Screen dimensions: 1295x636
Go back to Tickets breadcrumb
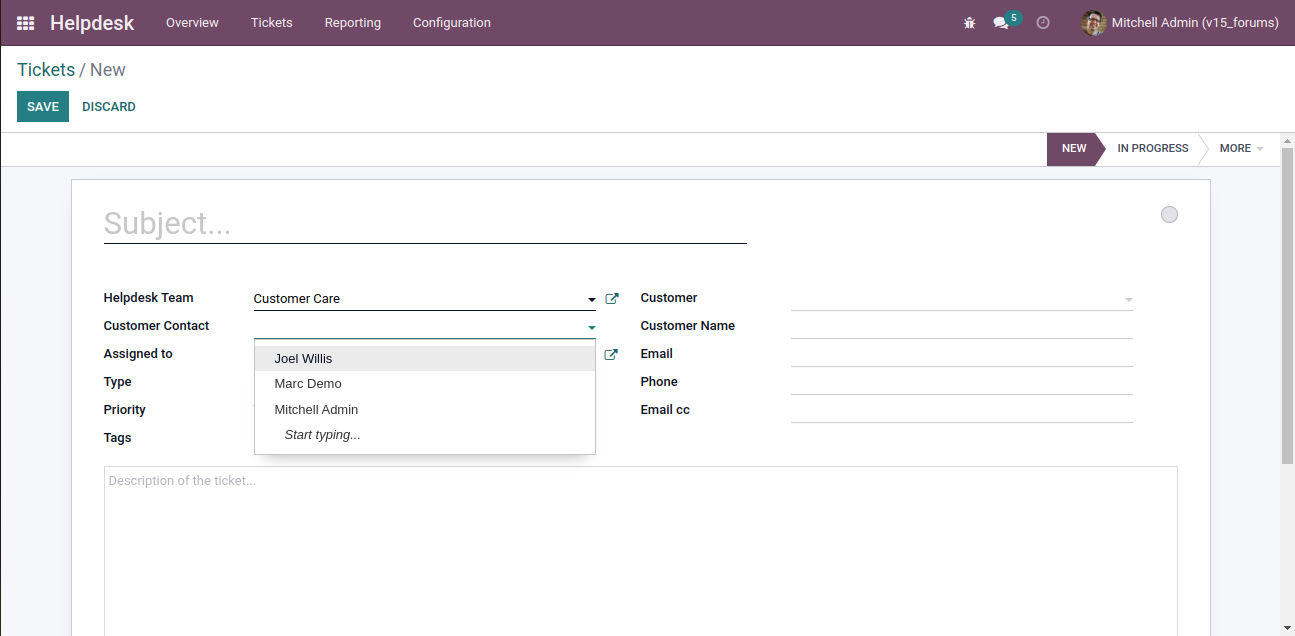pyautogui.click(x=46, y=70)
